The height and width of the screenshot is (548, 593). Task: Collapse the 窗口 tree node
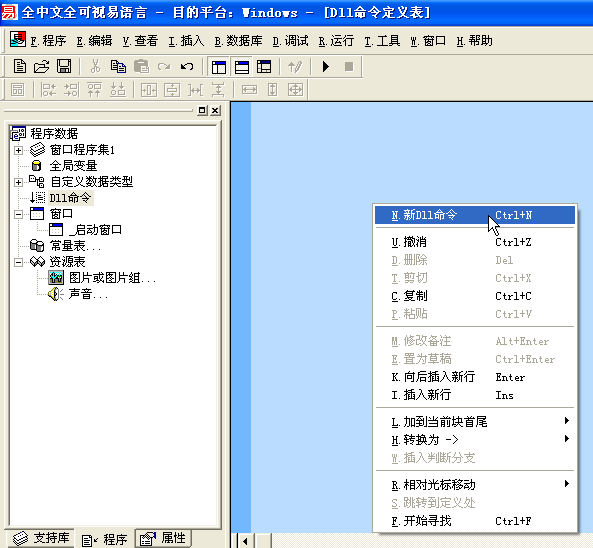(x=18, y=214)
